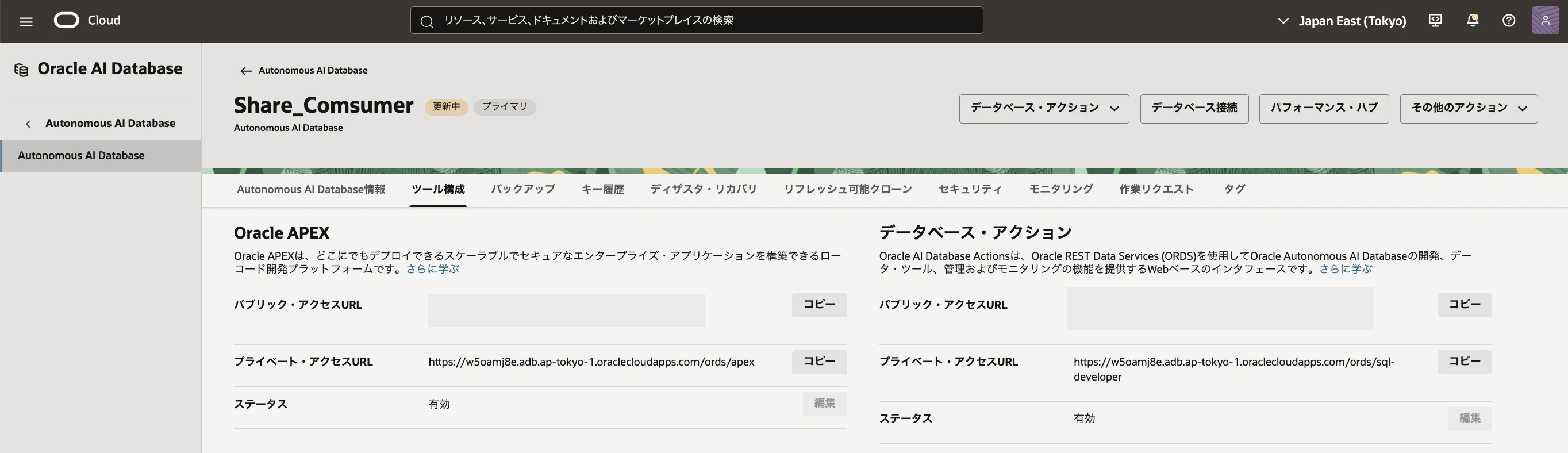Click the Oracle APEX section heading
Image resolution: width=1568 pixels, height=453 pixels.
(x=281, y=233)
